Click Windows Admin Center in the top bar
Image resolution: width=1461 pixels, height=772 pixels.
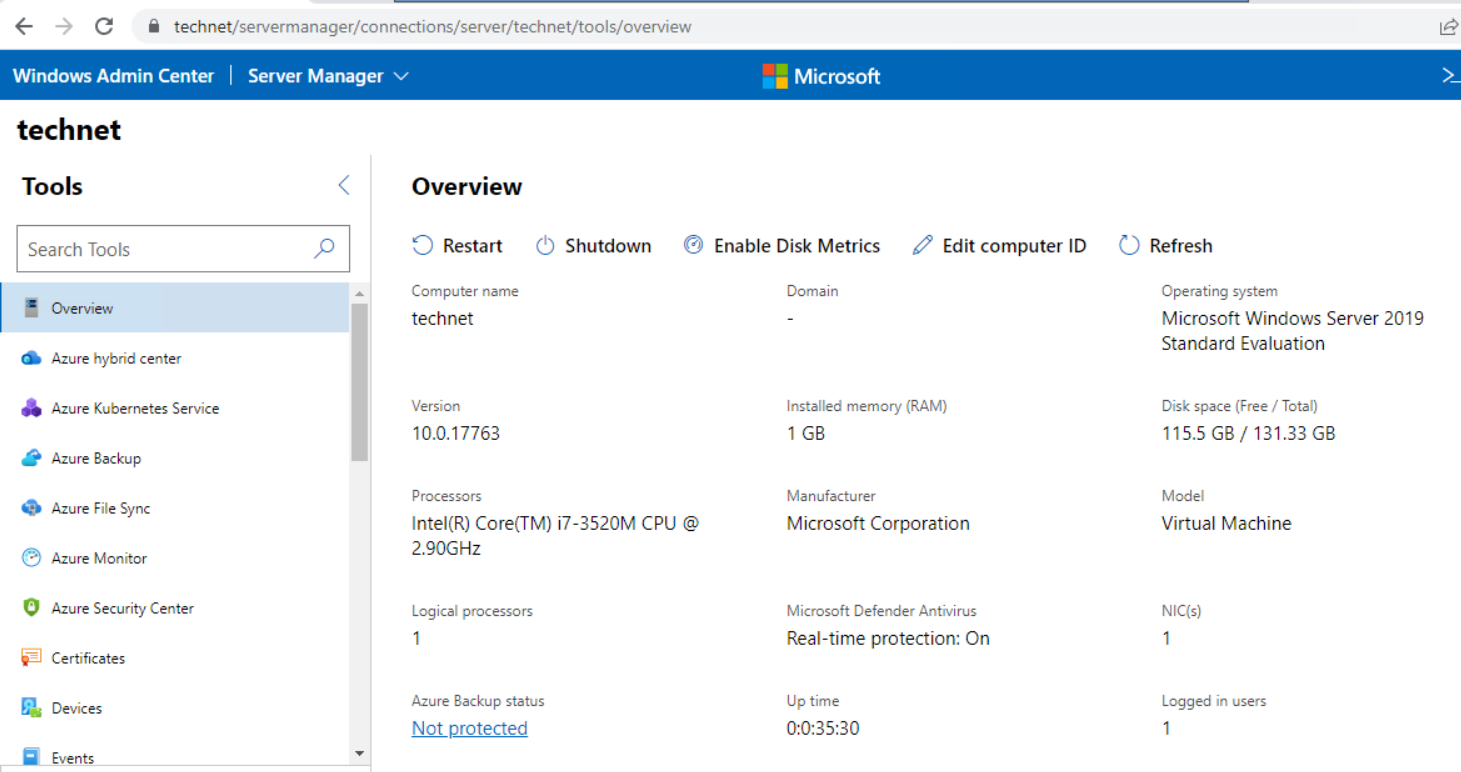pyautogui.click(x=113, y=75)
